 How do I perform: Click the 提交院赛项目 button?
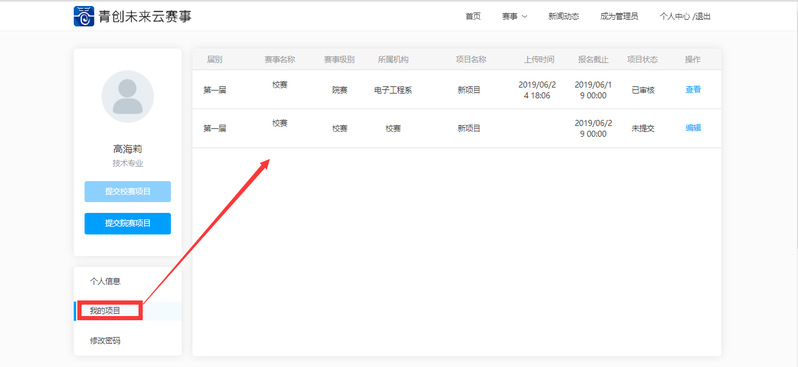point(128,223)
